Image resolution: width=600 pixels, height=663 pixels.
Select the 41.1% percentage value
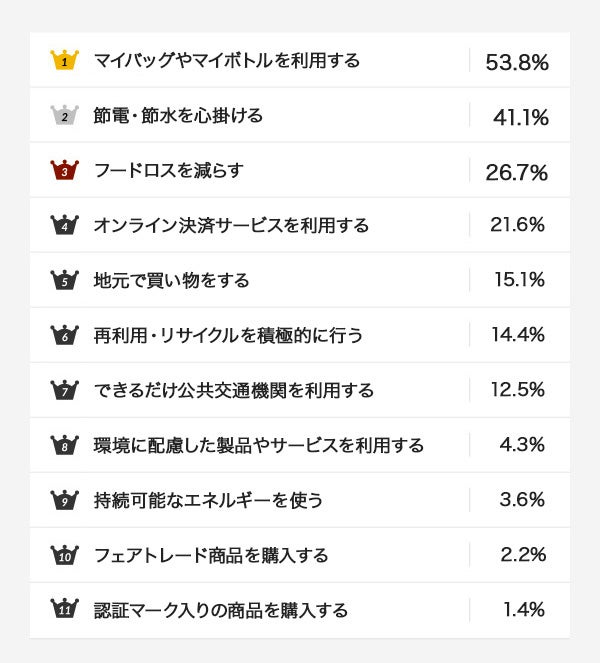click(521, 117)
